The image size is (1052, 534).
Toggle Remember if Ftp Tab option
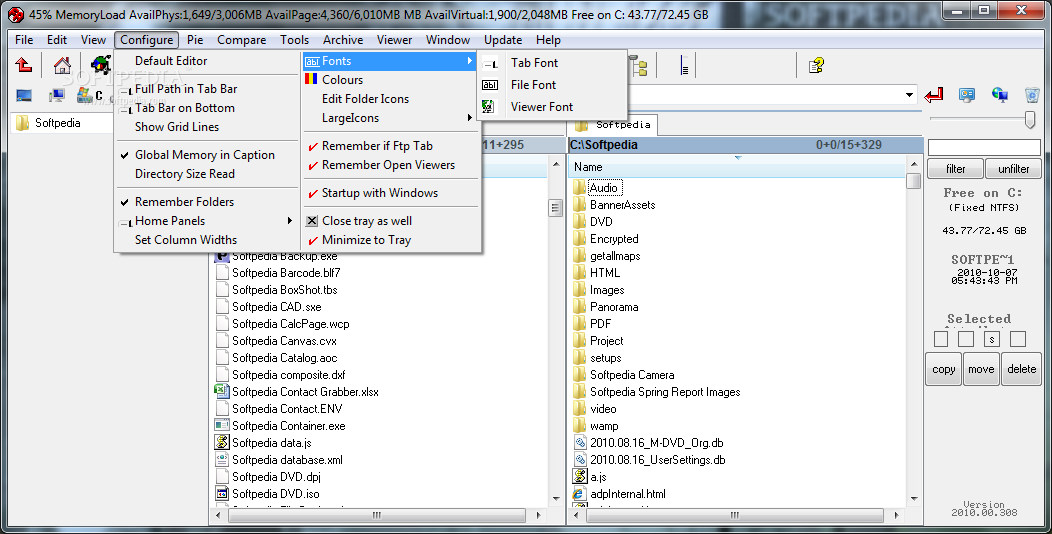point(377,146)
